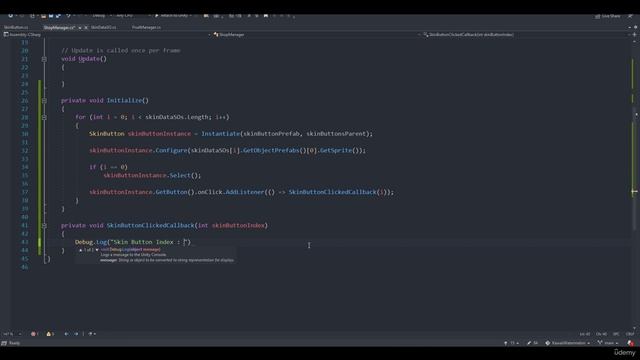Click the skinButtonInstance.Select() line
The width and height of the screenshot is (640, 360).
tap(152, 176)
